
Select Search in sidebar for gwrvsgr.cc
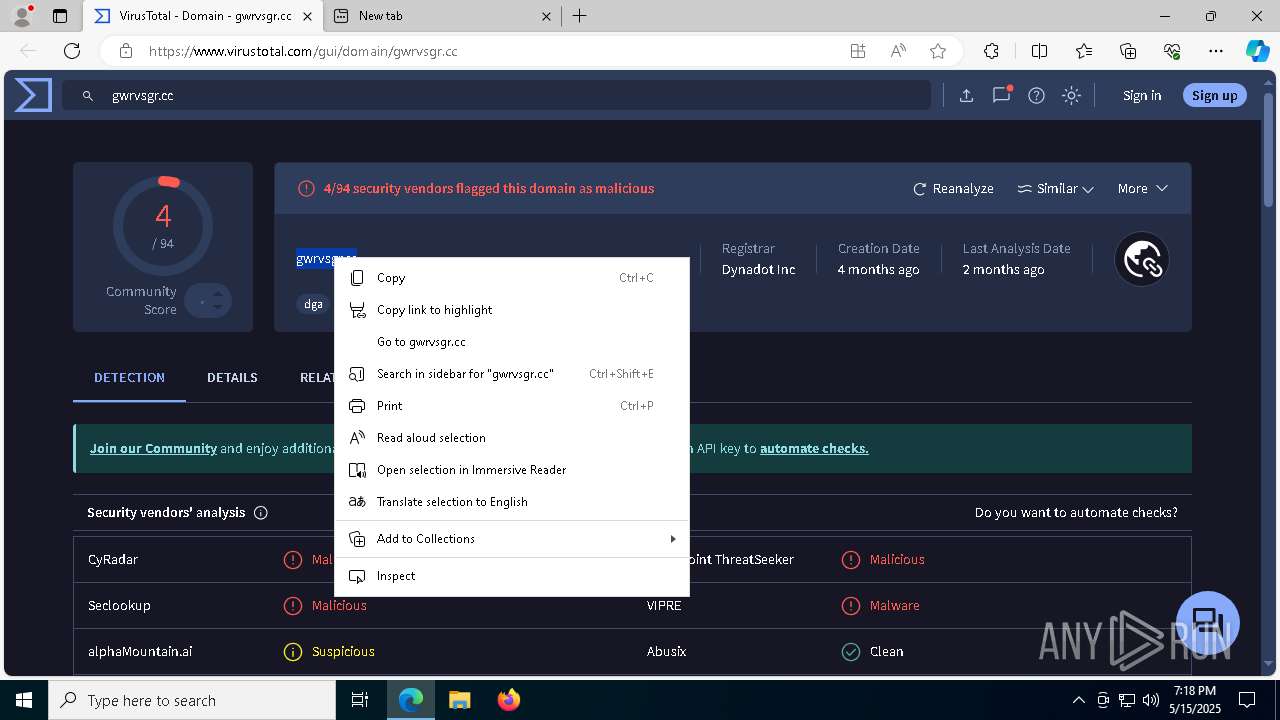click(511, 374)
